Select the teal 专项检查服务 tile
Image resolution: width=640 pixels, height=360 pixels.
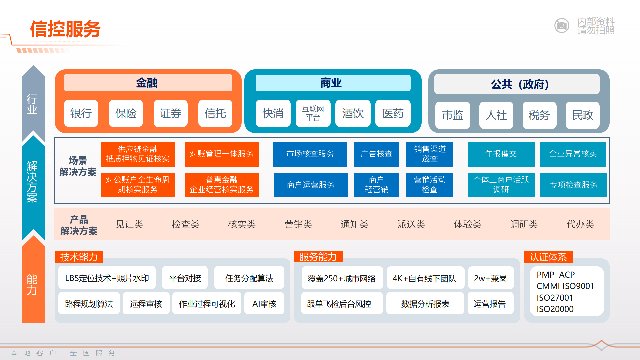pyautogui.click(x=573, y=184)
